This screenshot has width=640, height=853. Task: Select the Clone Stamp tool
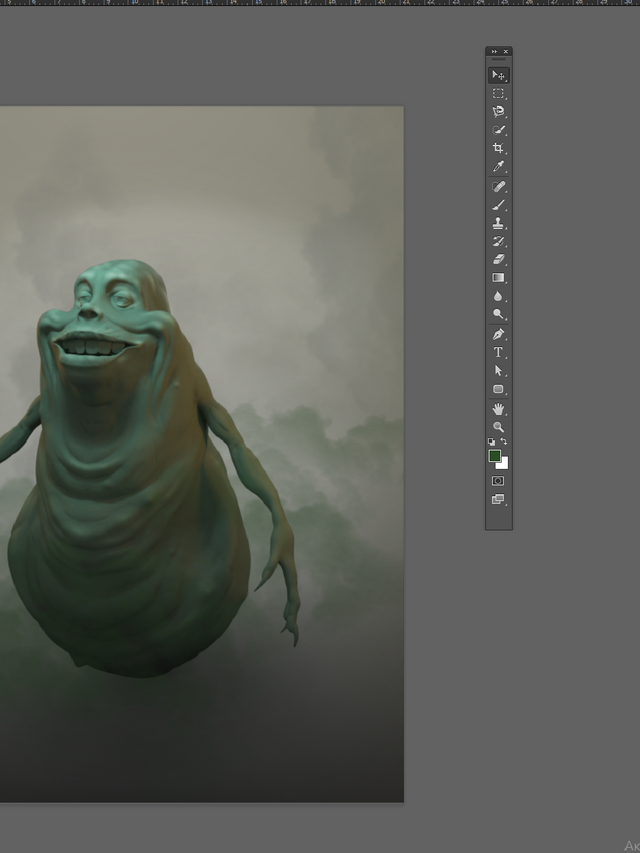499,223
